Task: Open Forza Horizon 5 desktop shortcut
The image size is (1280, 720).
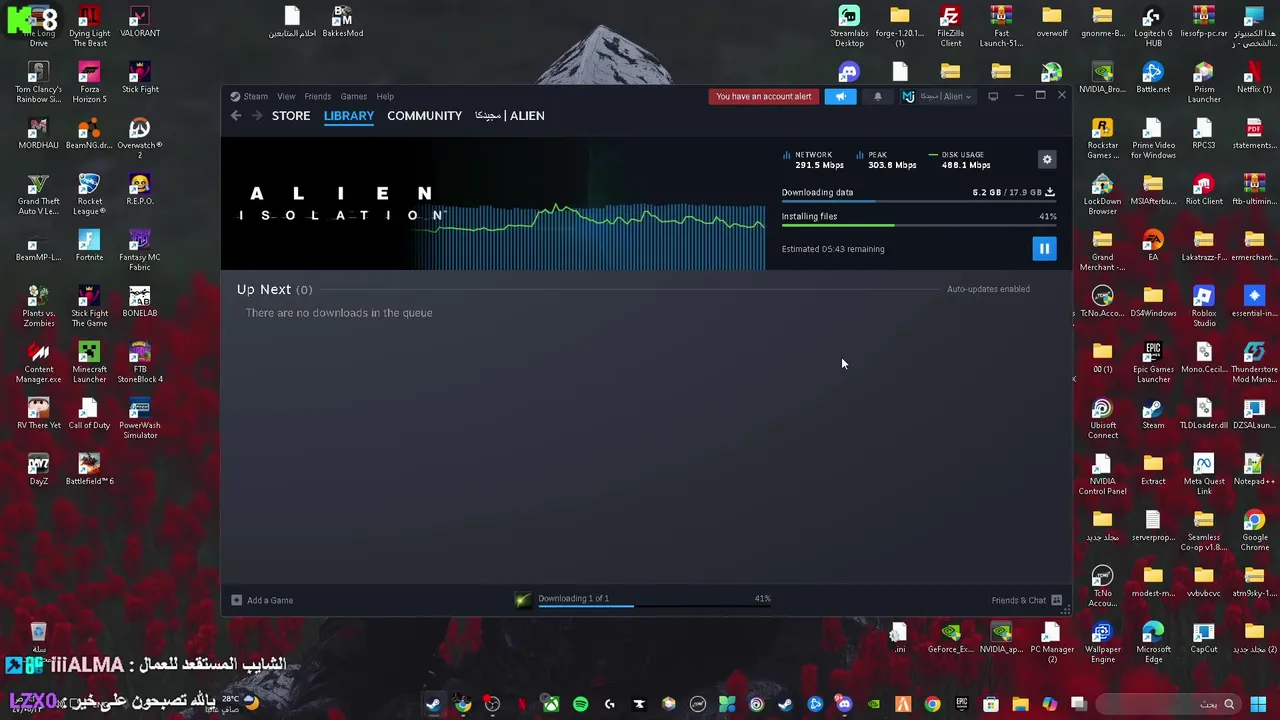Action: tap(89, 82)
